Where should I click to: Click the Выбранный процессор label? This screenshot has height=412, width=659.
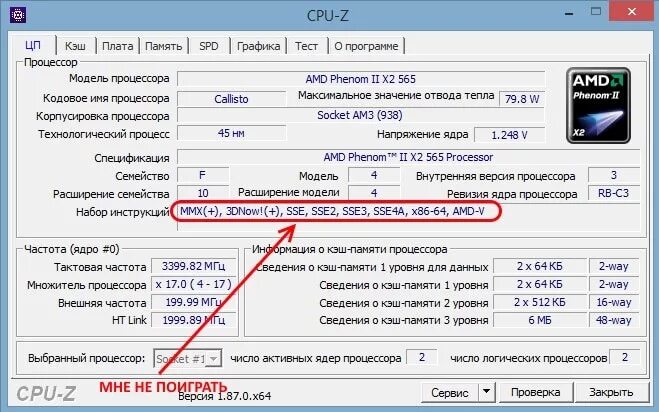(87, 359)
